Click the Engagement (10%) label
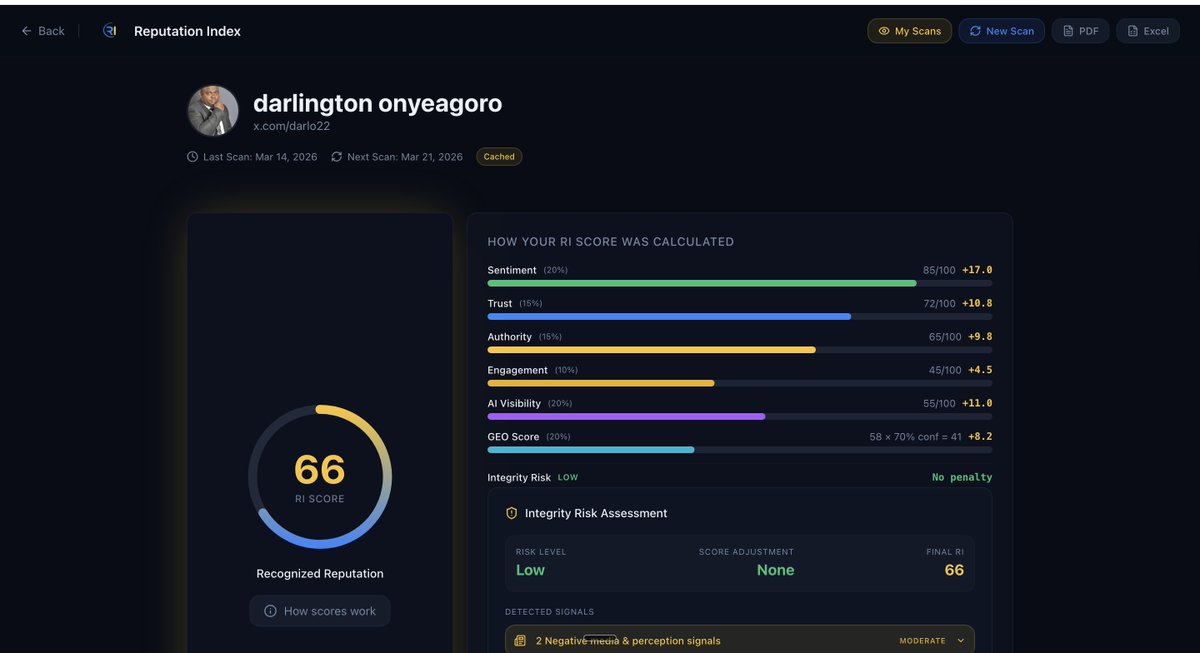Viewport: 1200px width, 653px height. click(532, 370)
